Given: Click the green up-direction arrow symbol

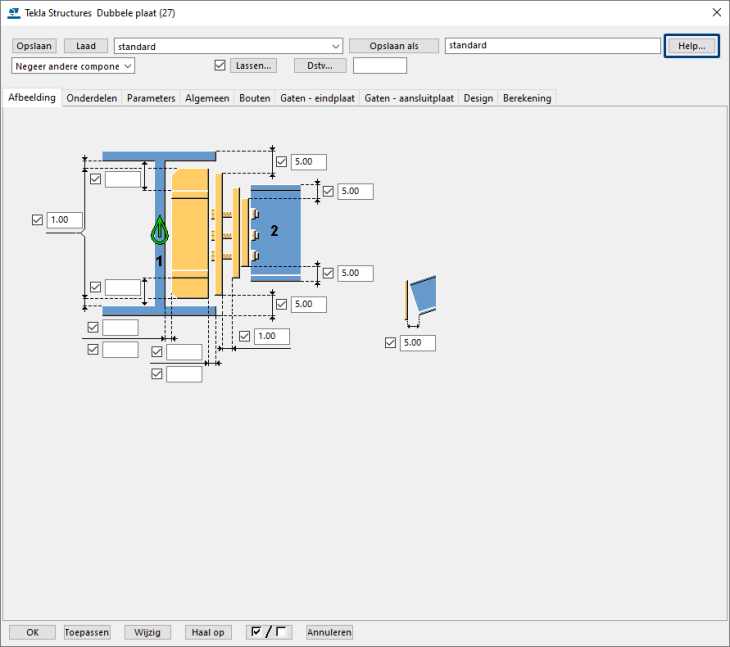Looking at the screenshot, I should point(158,231).
